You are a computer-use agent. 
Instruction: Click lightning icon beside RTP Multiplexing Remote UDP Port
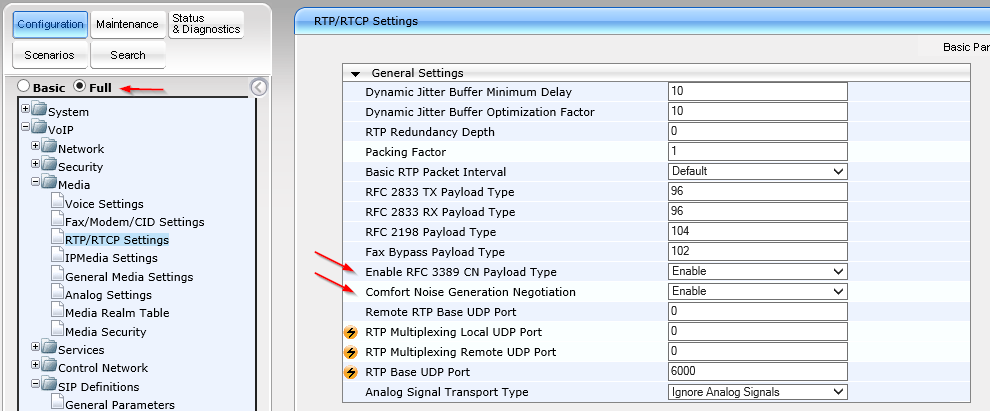(x=350, y=352)
